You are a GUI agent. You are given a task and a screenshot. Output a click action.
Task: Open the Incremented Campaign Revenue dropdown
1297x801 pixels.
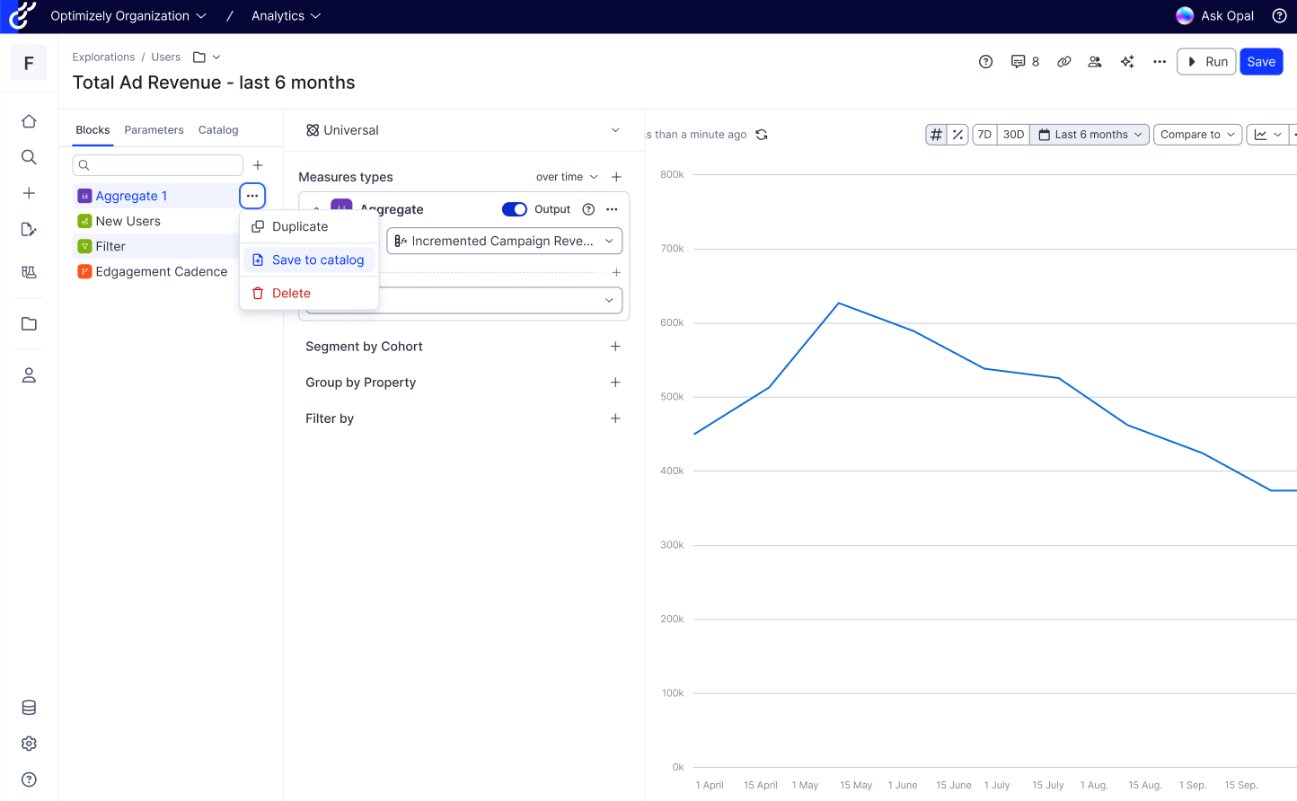click(504, 241)
